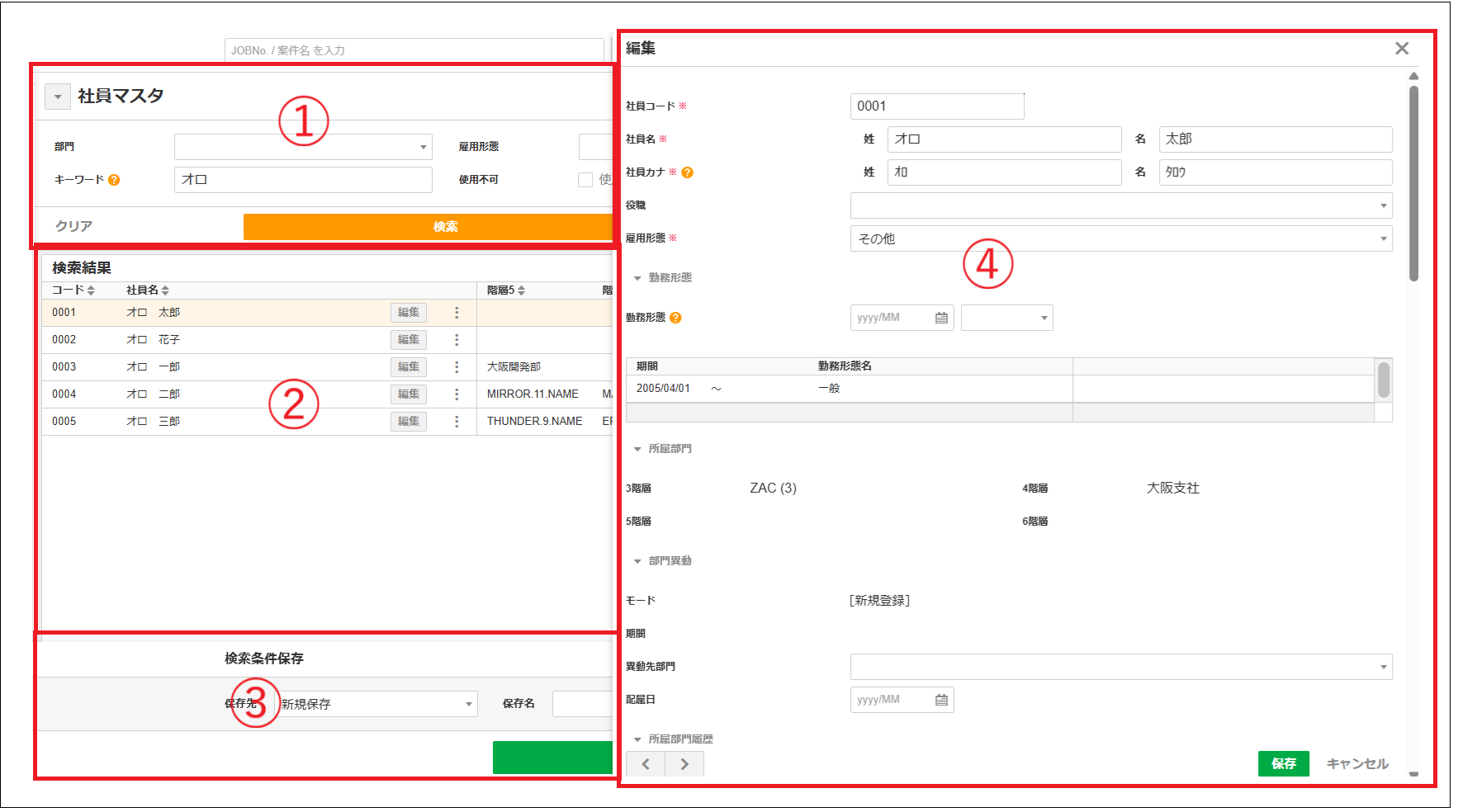Click the help icon next to キーワード
The height and width of the screenshot is (812, 1458).
pos(114,180)
